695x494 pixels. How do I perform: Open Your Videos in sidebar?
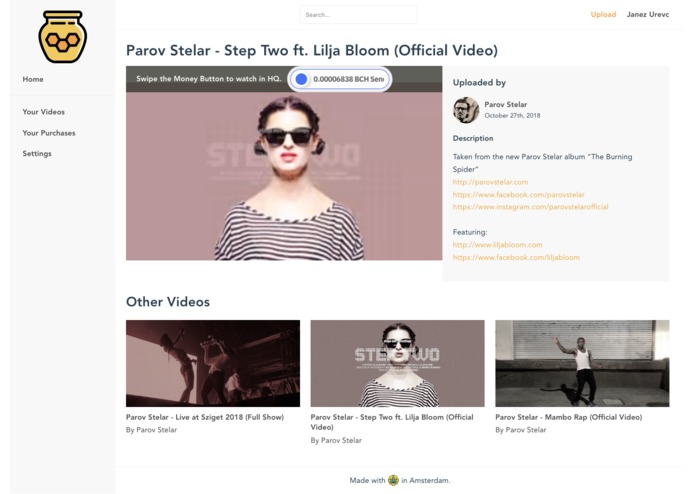pos(43,112)
